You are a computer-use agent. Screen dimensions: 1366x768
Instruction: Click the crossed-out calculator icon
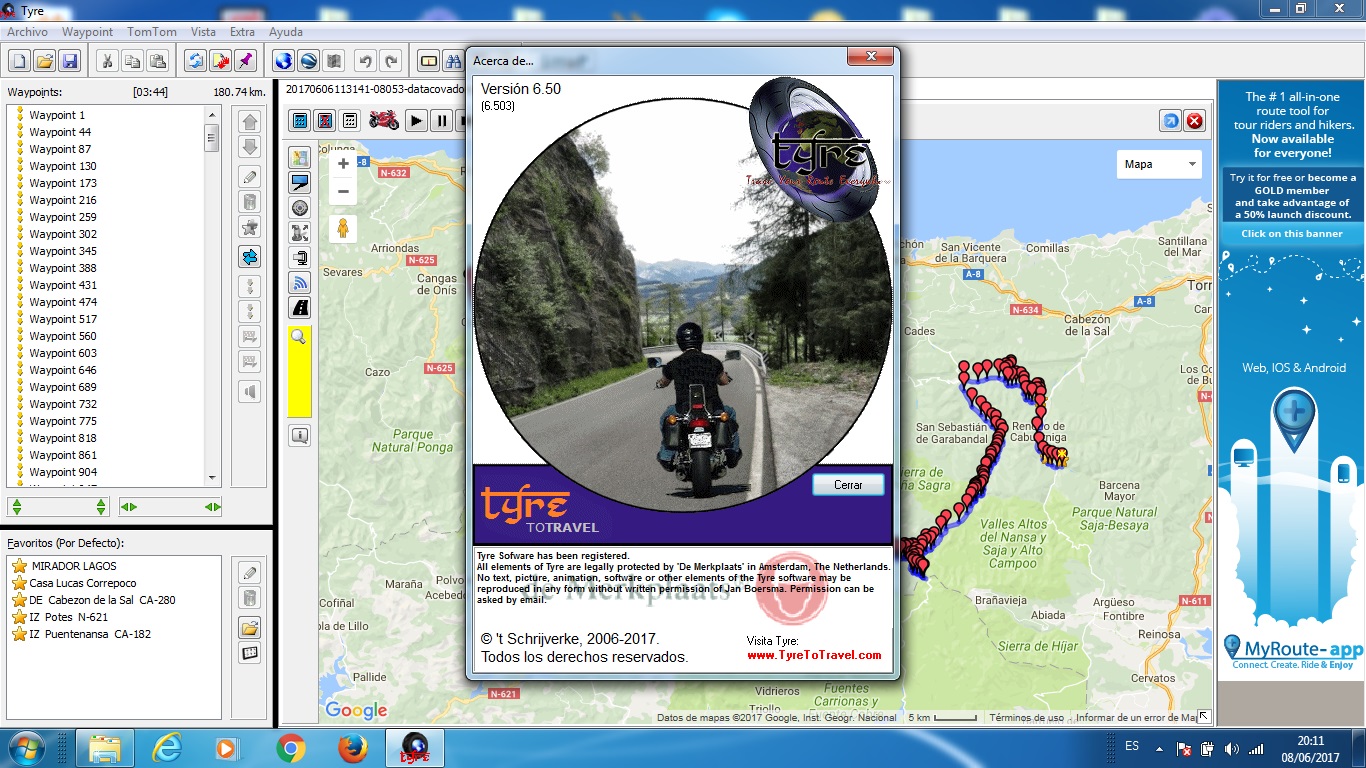(x=324, y=121)
